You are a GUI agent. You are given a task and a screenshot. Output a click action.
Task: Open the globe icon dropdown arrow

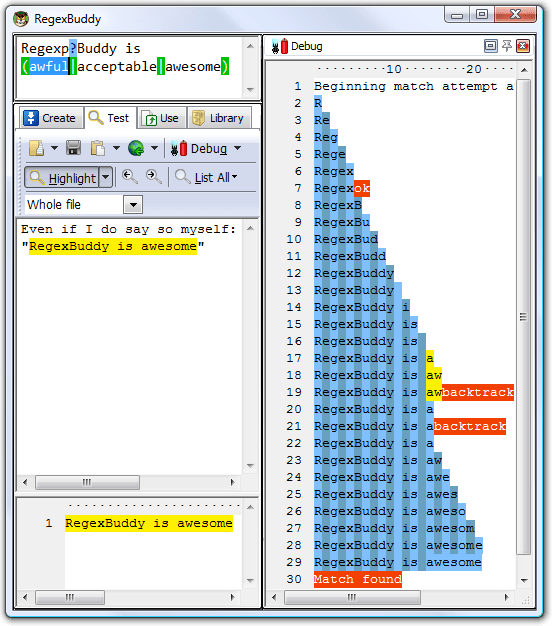[x=154, y=148]
